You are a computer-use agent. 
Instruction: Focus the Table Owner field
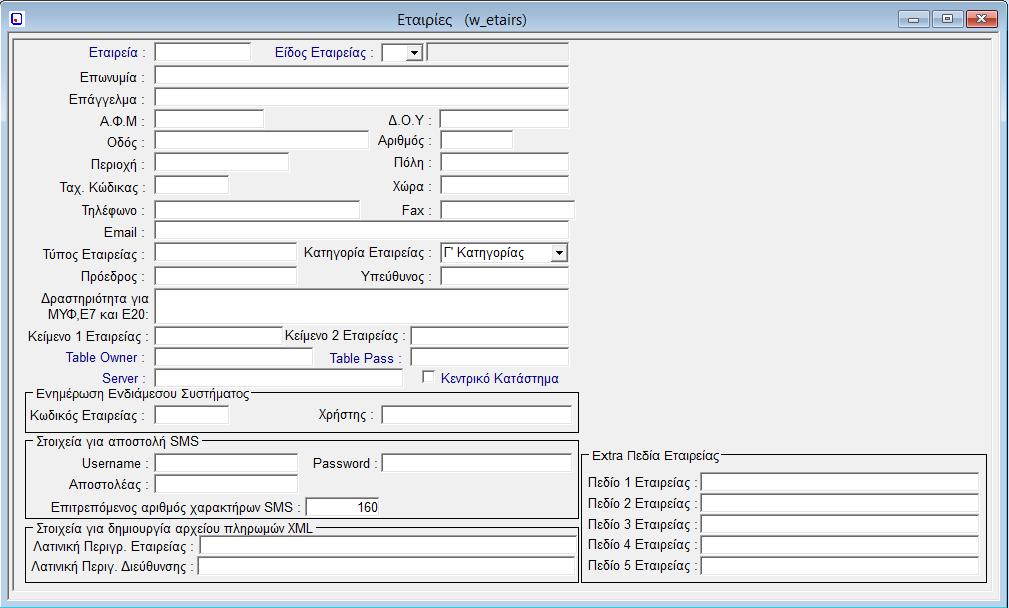click(x=234, y=358)
